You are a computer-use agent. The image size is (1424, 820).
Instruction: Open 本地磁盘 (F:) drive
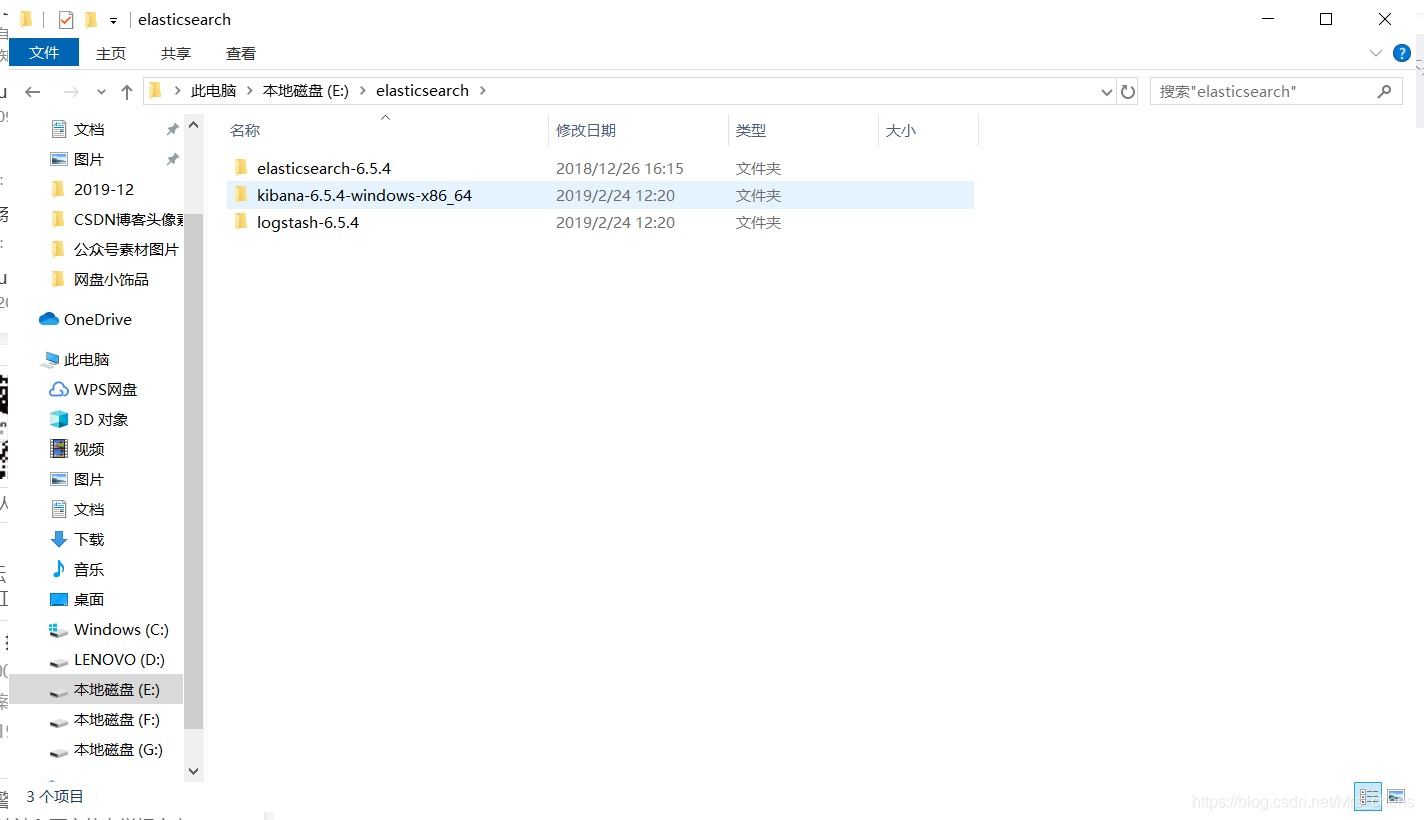click(x=116, y=719)
